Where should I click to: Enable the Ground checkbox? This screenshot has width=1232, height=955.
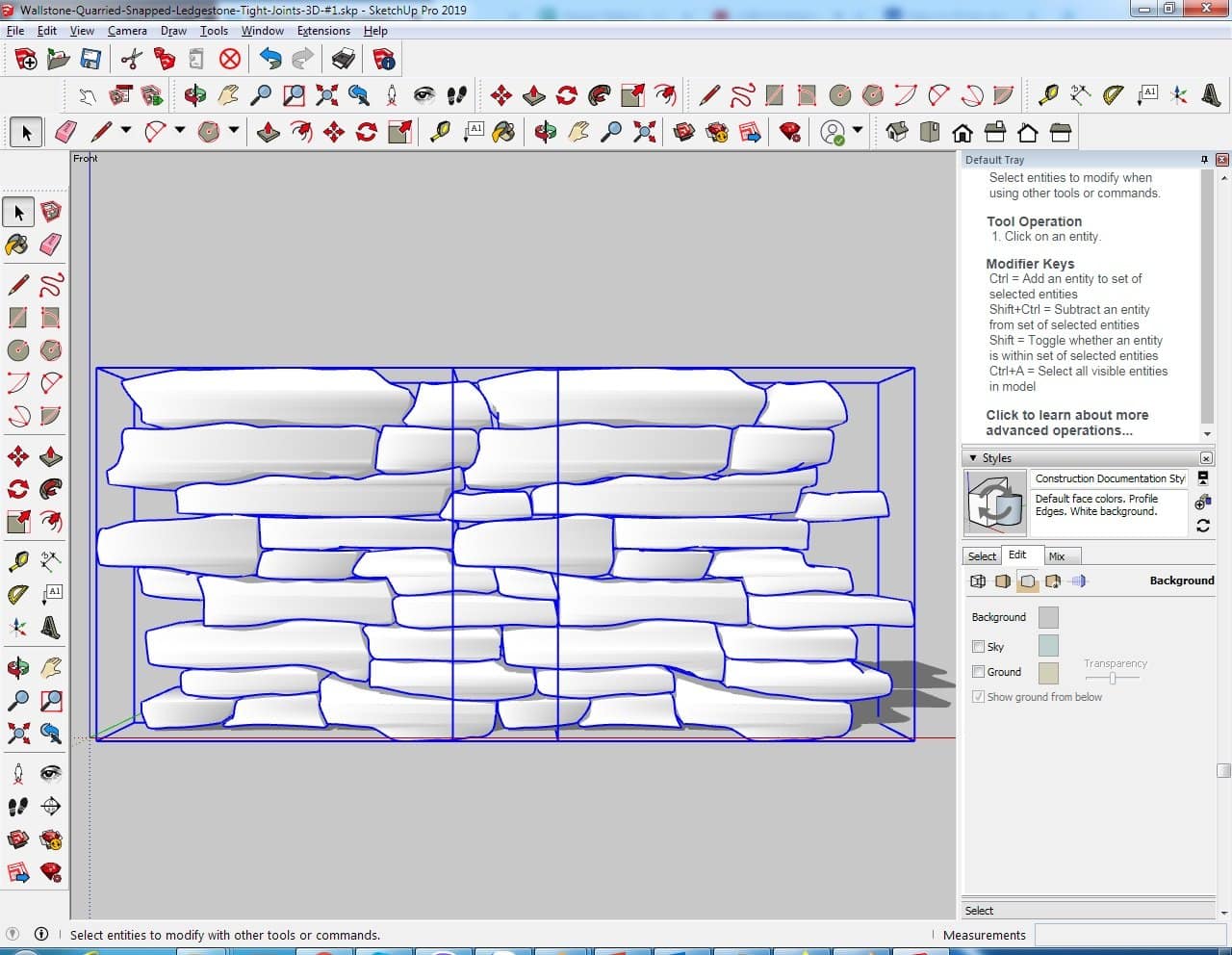(979, 672)
